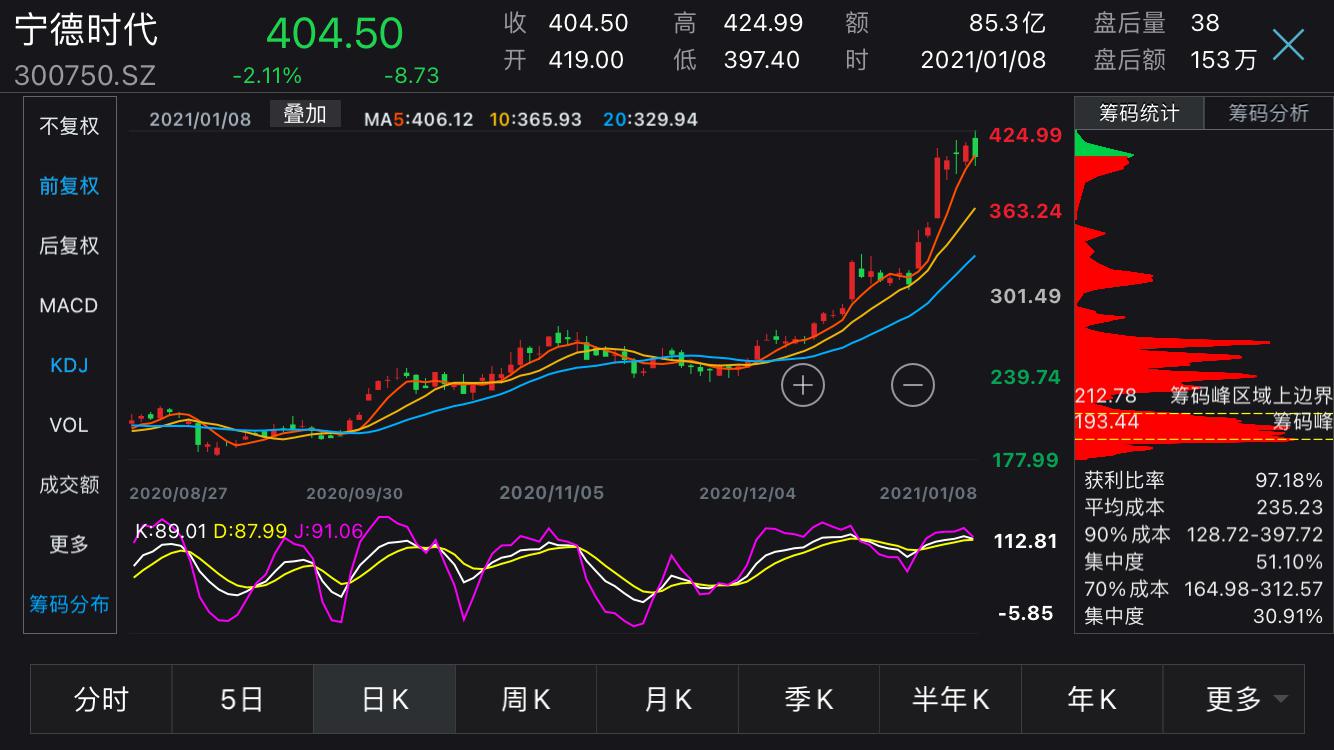Click the 2020/09/30 date axis label
1334x750 pixels.
tap(354, 493)
